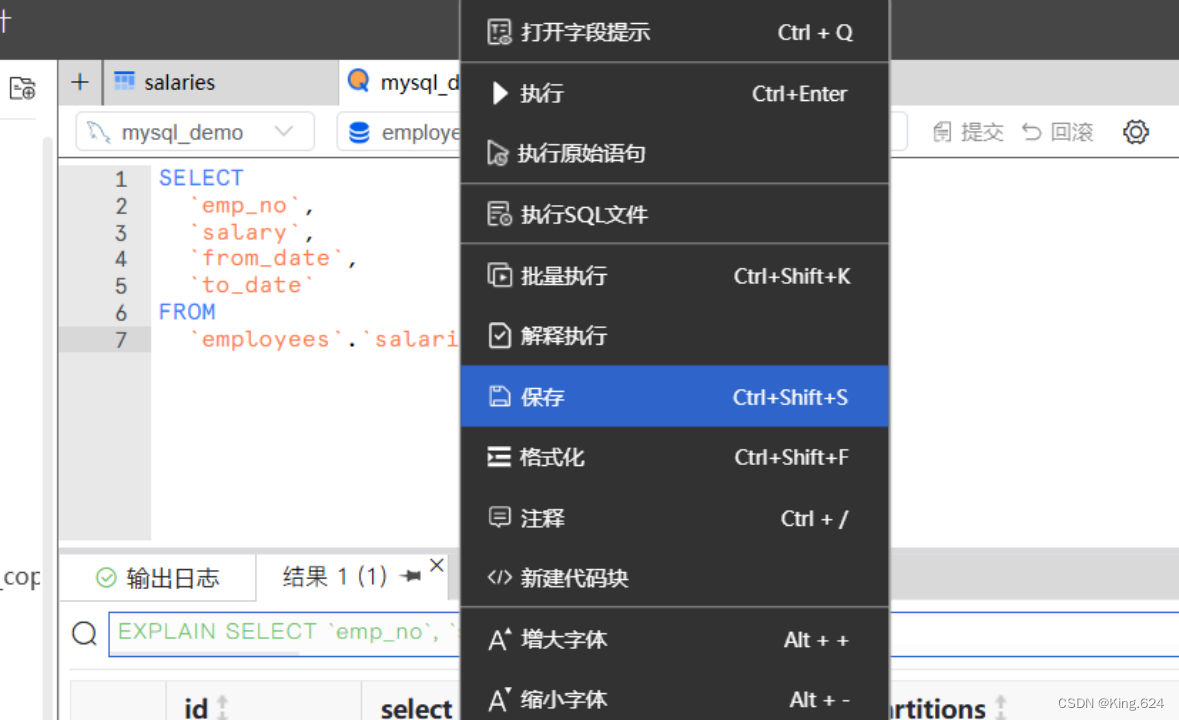Screen dimensions: 1179x720
Task: Open the 输出日志 output log tab
Action: [158, 577]
